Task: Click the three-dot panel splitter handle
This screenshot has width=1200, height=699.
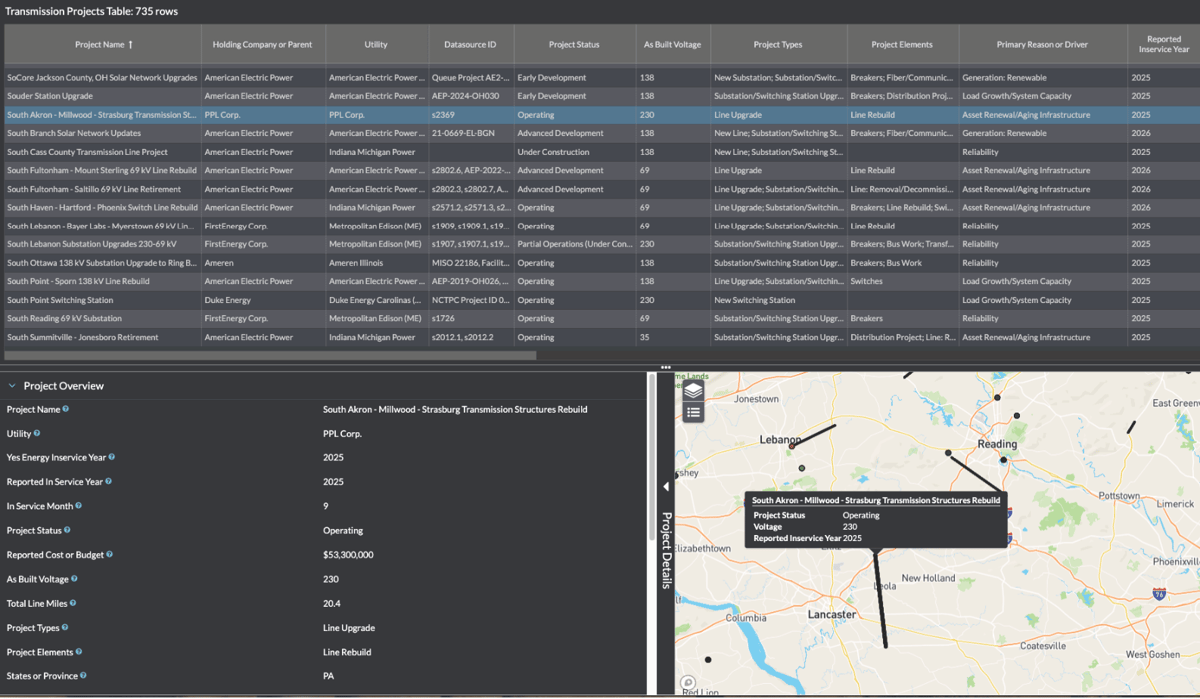Action: pos(666,368)
